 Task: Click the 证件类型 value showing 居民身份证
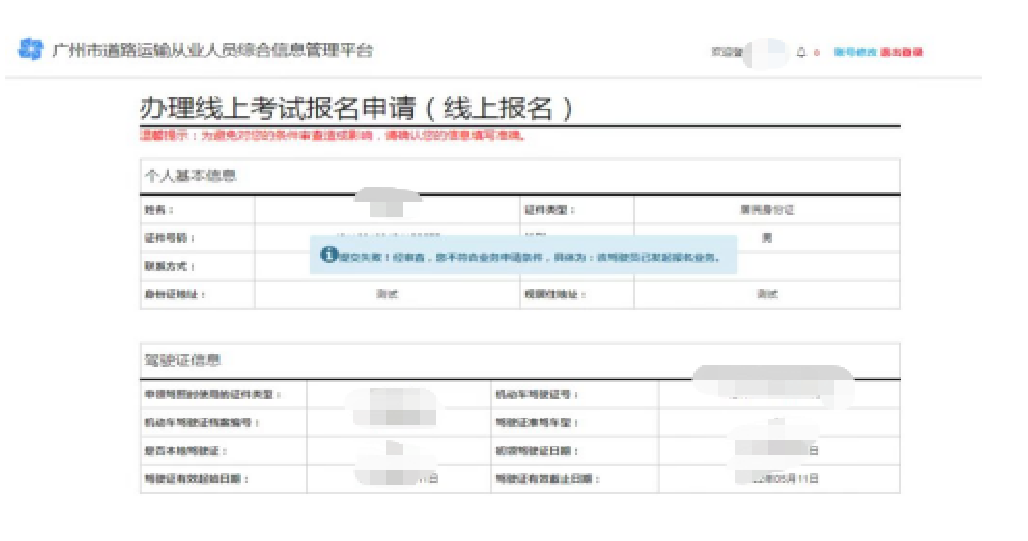[x=766, y=210]
